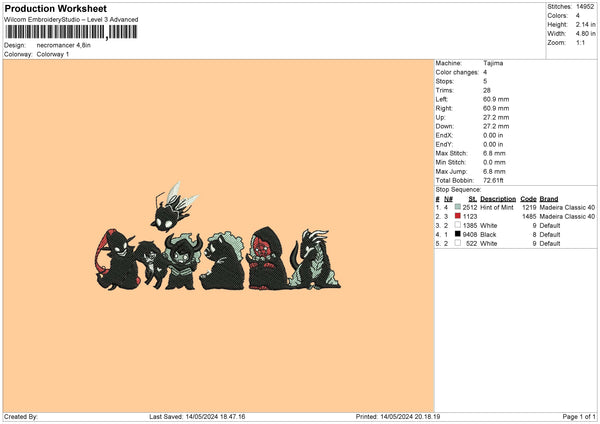Click the 'Description' column header
Viewport: 600px width, 424px height.
pyautogui.click(x=498, y=199)
